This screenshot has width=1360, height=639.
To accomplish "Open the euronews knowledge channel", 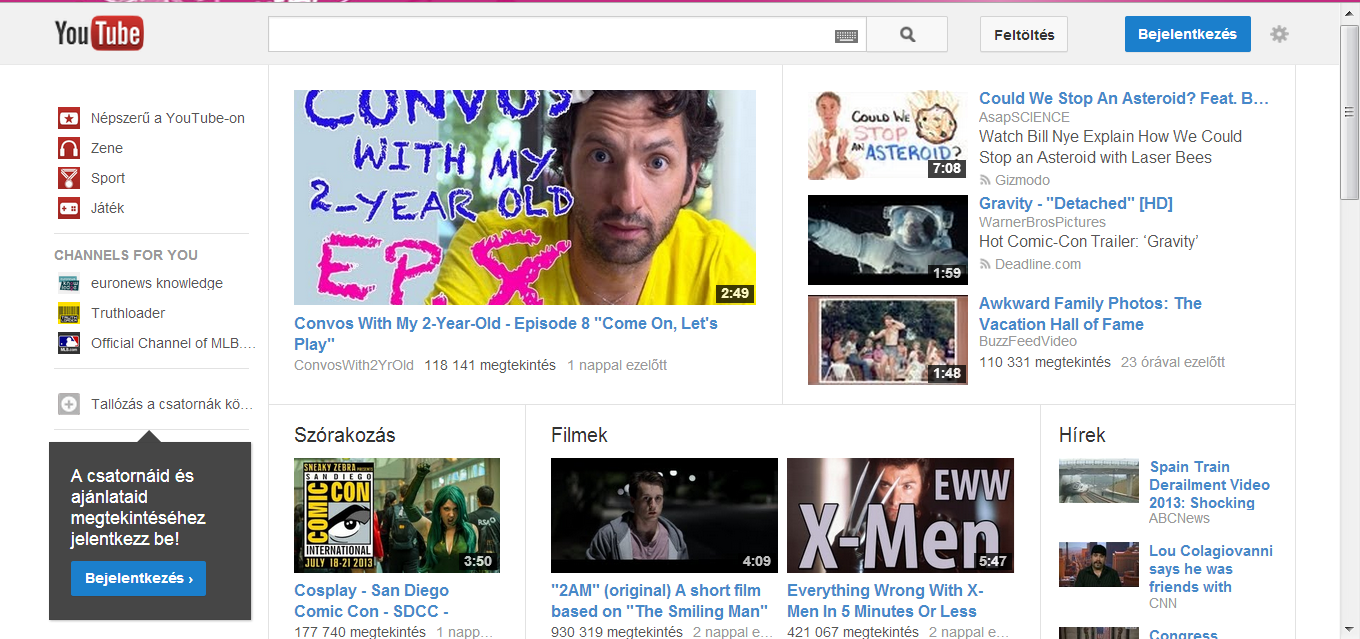I will tap(157, 283).
